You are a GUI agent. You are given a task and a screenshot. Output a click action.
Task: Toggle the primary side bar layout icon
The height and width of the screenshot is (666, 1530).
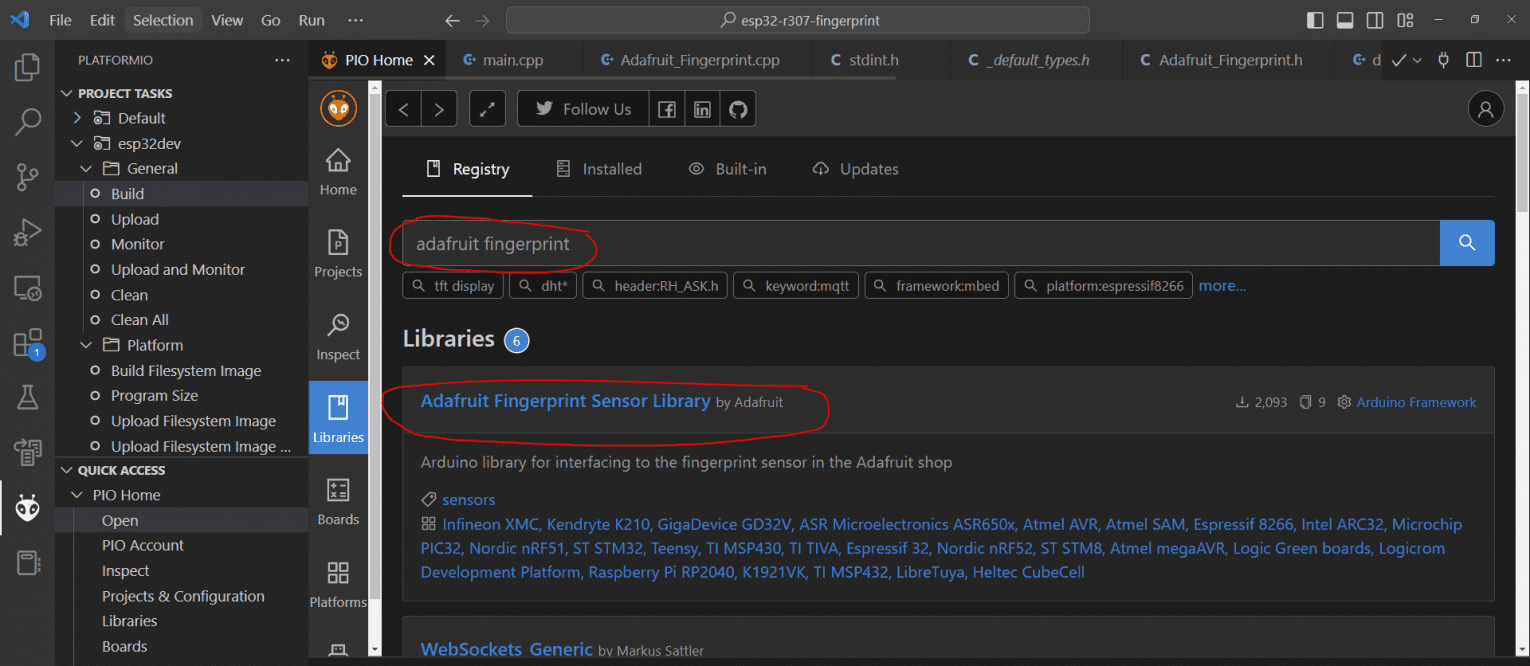(1315, 20)
